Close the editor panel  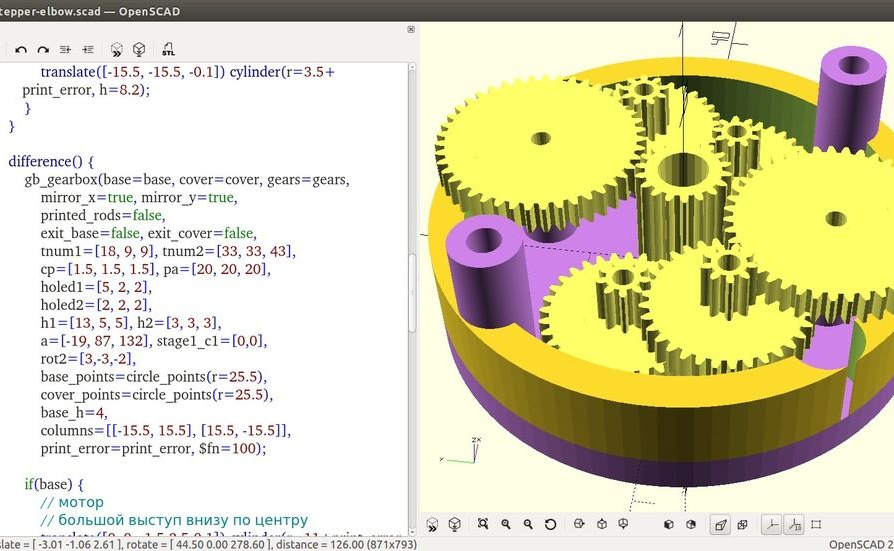pos(411,30)
